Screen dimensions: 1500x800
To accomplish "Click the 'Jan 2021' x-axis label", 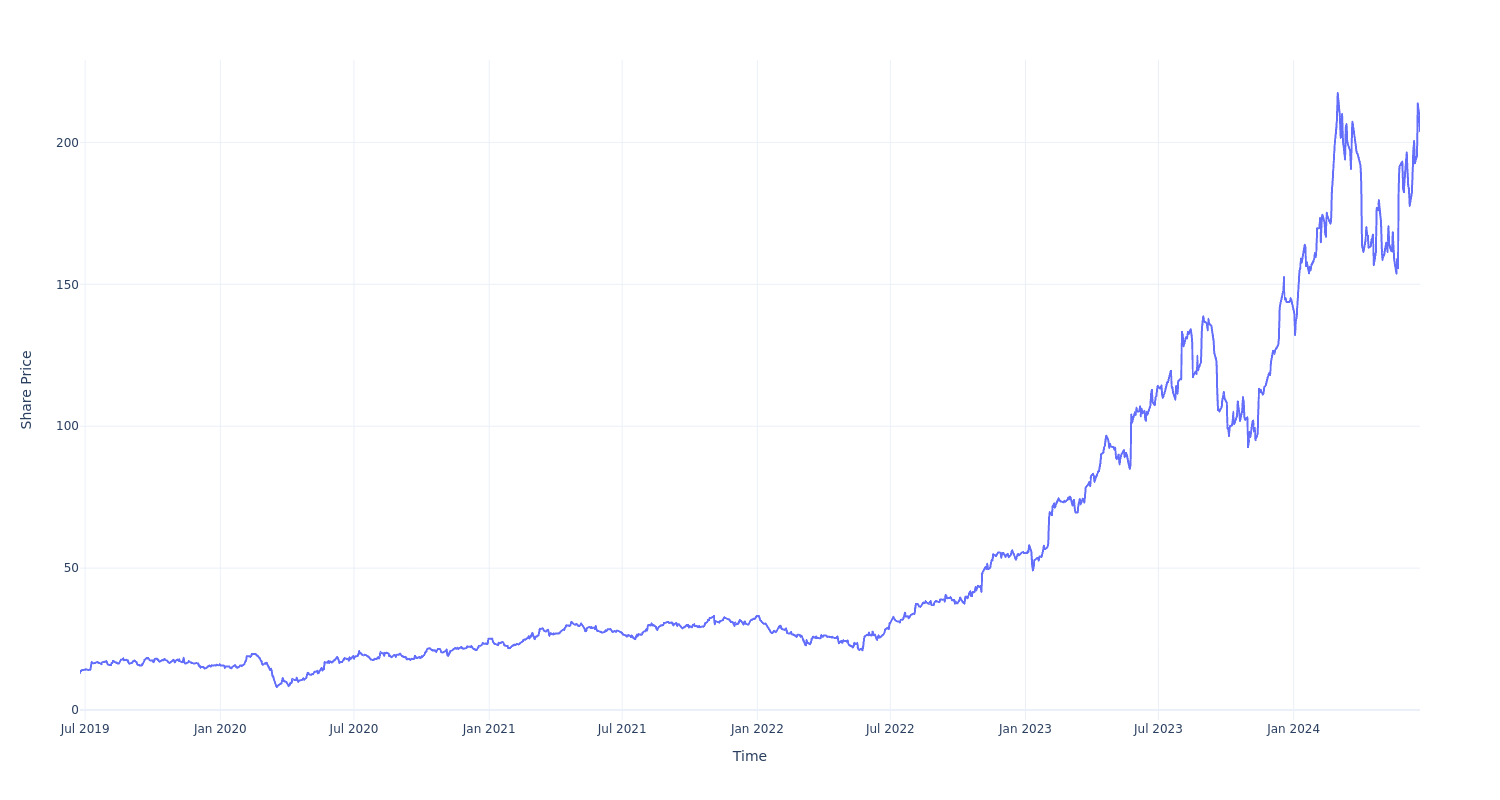I will (x=489, y=729).
